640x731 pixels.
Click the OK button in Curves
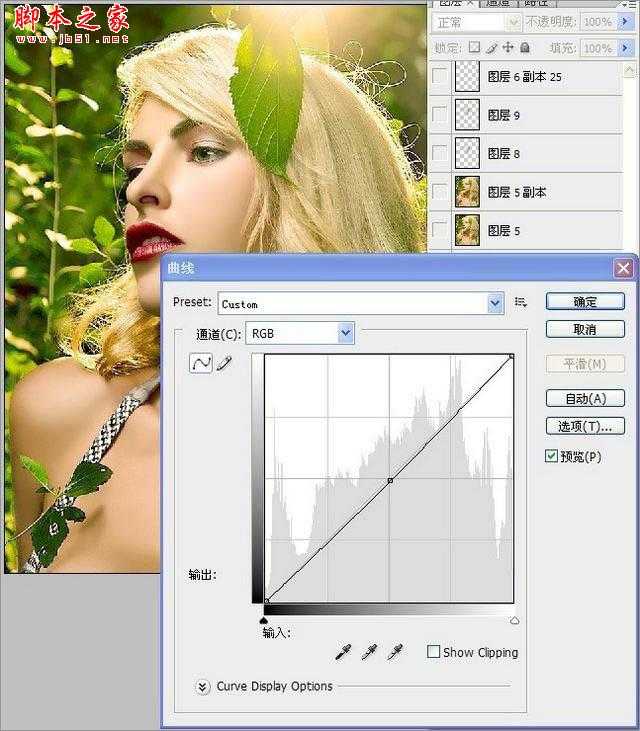tap(585, 302)
